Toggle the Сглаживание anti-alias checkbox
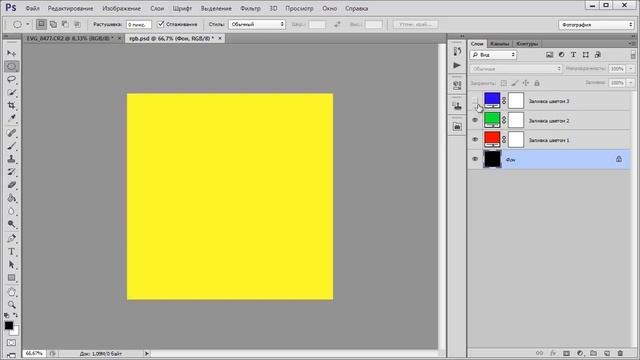 161,24
